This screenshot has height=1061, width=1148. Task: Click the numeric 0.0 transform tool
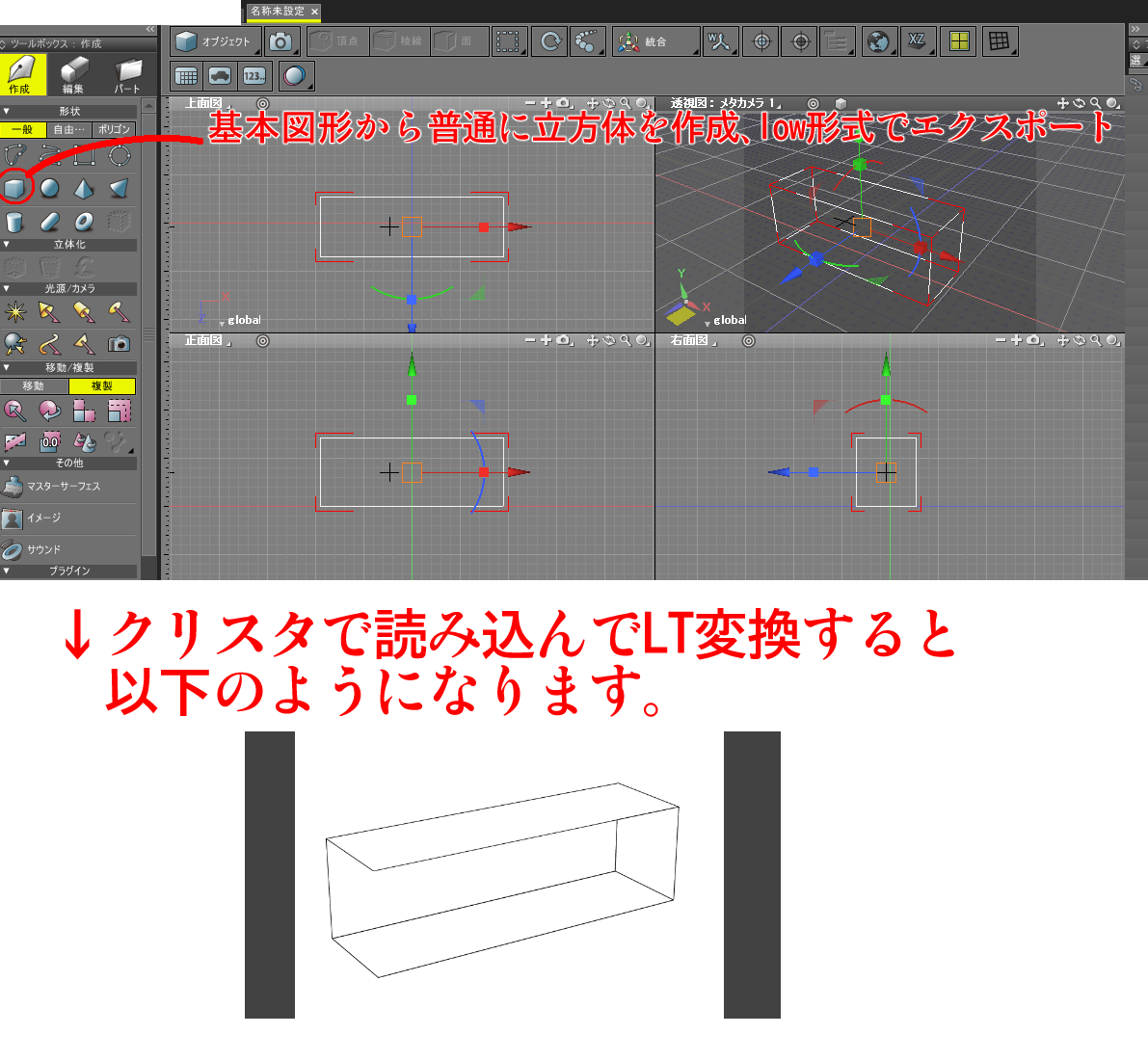[50, 442]
